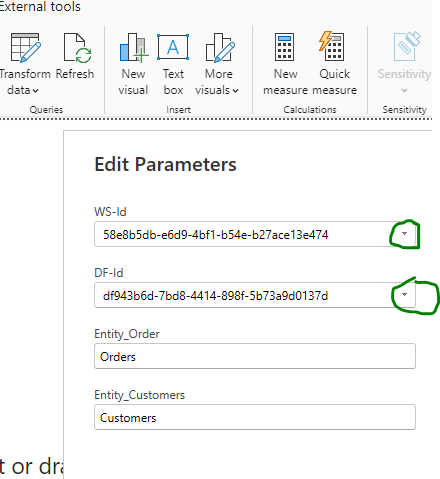Open the External tools ribbon tab
The height and width of the screenshot is (479, 440).
coord(40,6)
